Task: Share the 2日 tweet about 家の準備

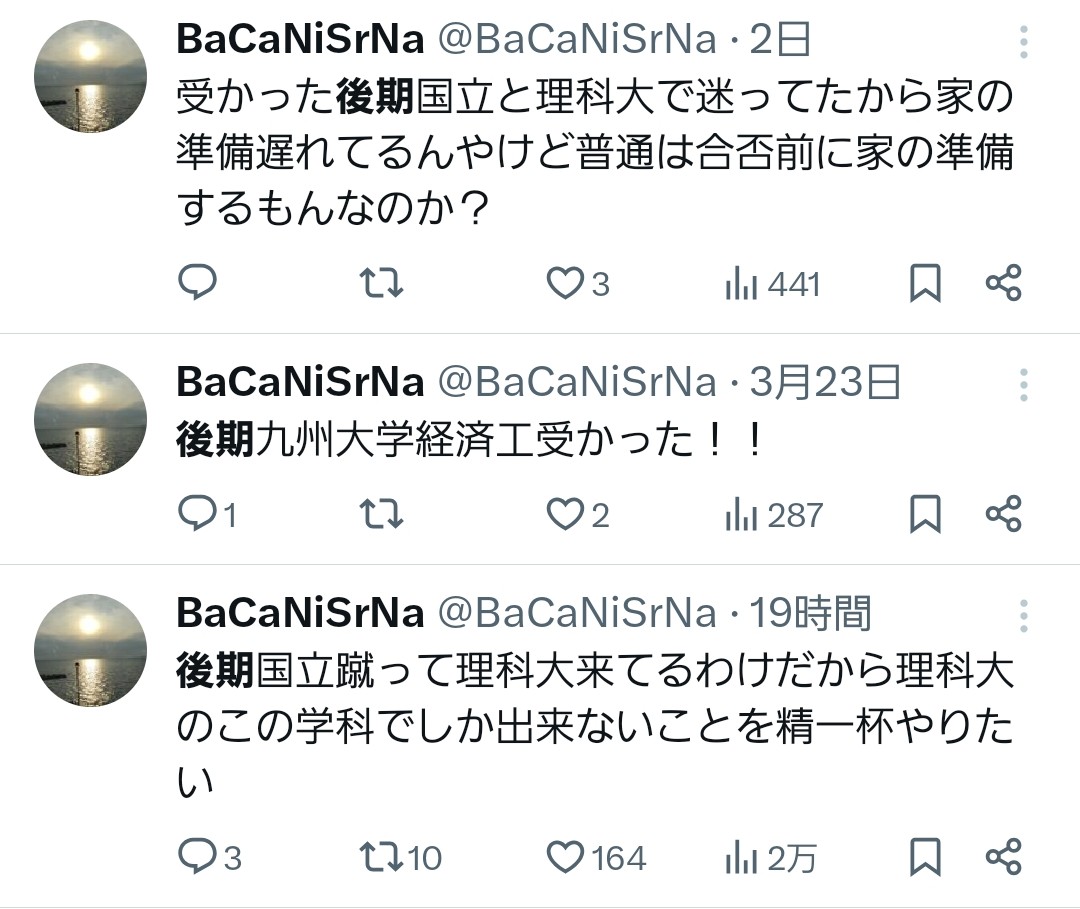Action: [1003, 284]
